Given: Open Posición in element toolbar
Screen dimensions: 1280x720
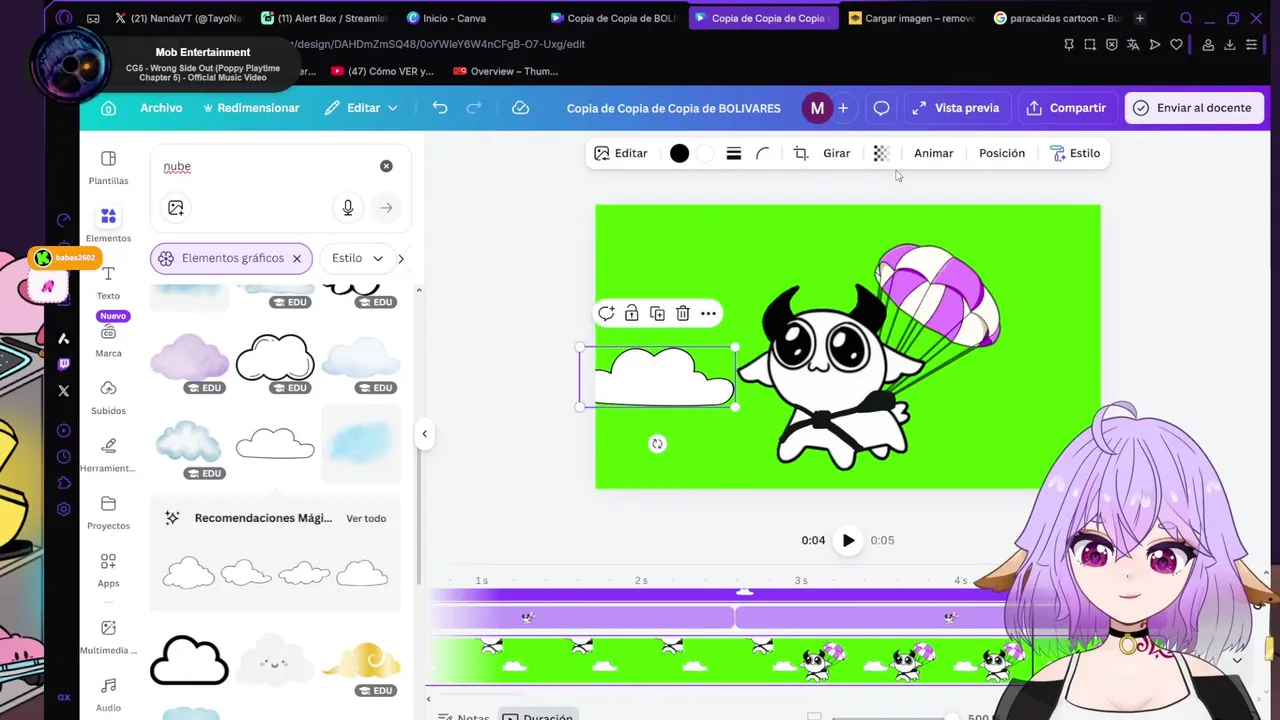Looking at the screenshot, I should [x=1002, y=153].
